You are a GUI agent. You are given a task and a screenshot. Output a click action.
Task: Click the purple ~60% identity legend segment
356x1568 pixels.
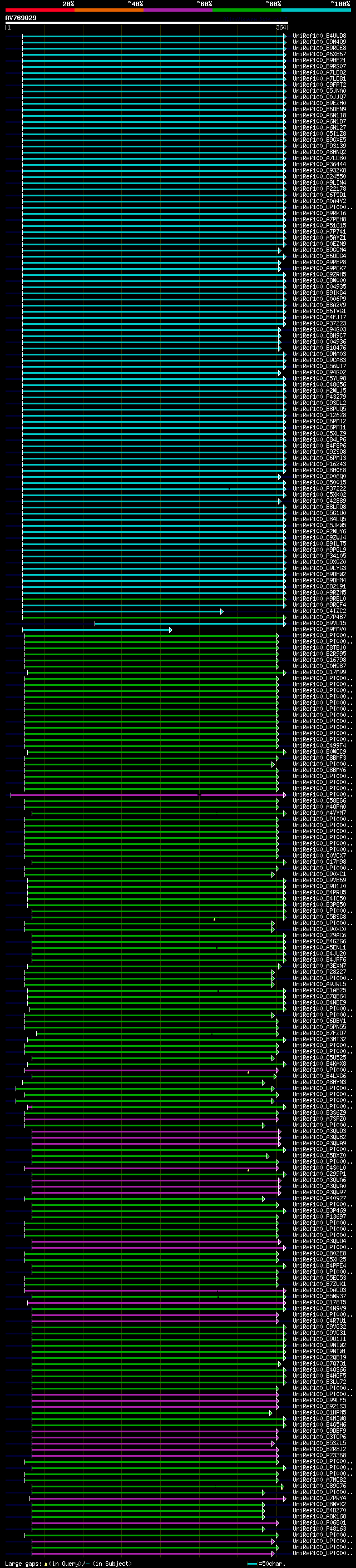point(179,10)
